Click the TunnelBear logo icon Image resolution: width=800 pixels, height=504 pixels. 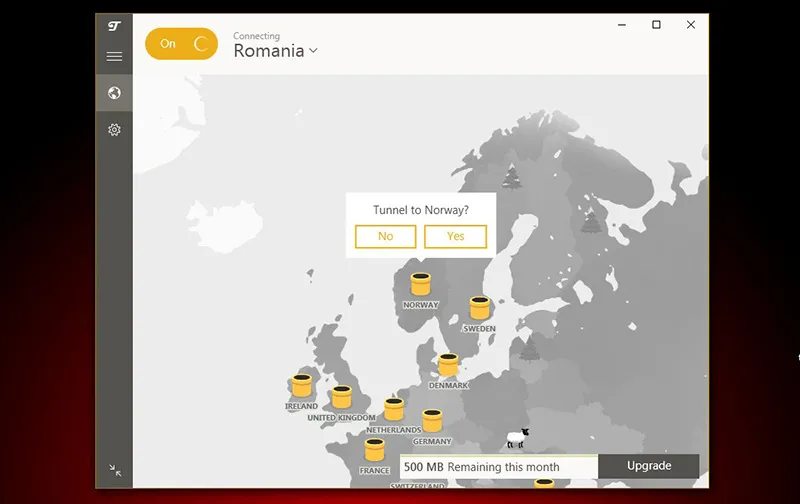pyautogui.click(x=114, y=26)
